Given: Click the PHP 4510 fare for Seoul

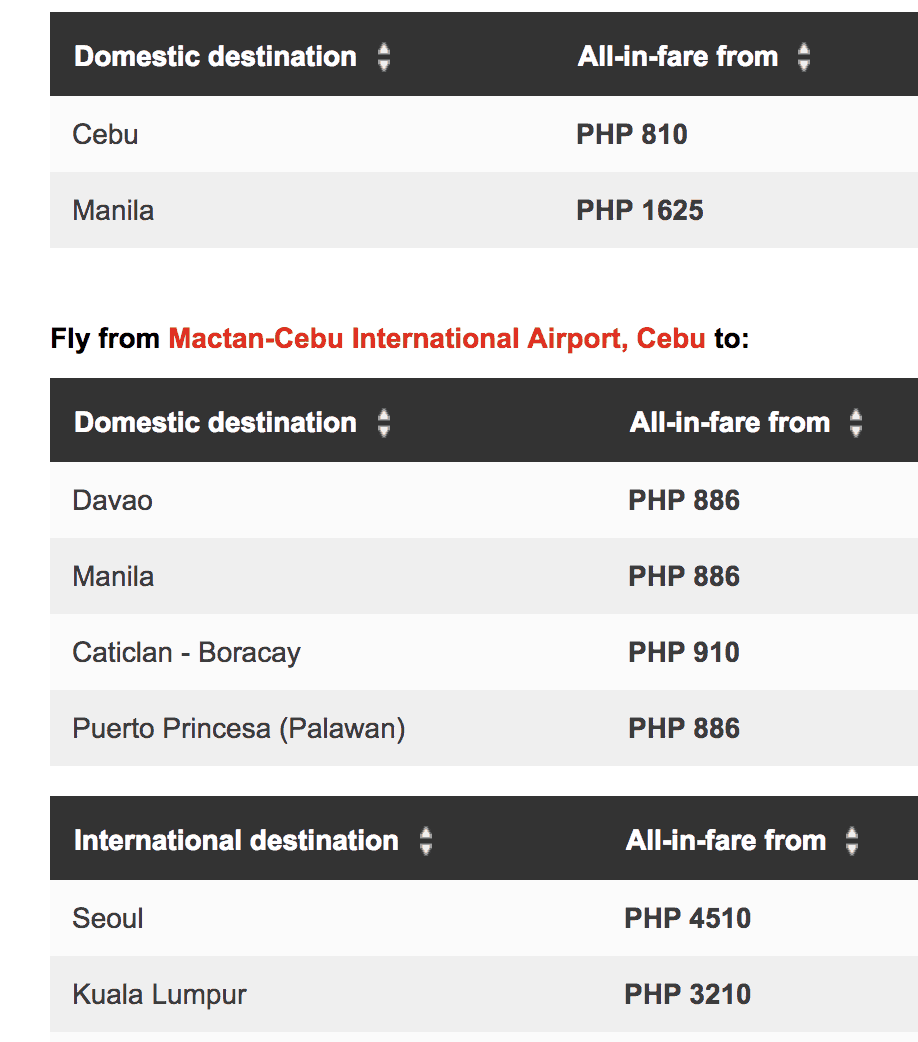Looking at the screenshot, I should (x=688, y=918).
